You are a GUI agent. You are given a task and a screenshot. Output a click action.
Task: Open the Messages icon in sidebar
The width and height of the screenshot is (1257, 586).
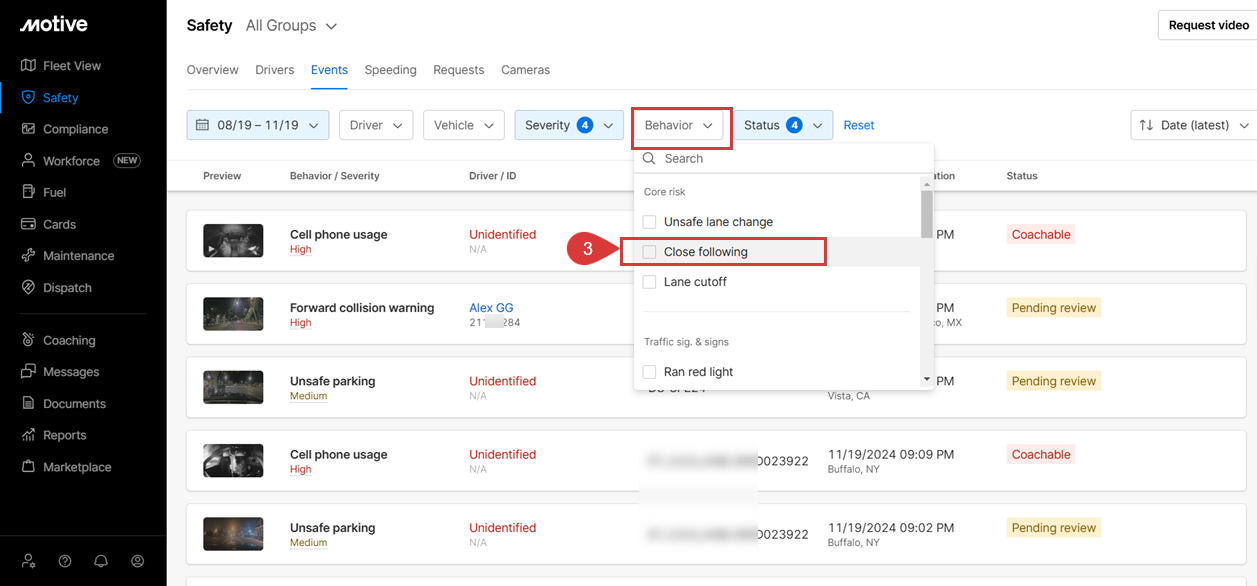pyautogui.click(x=28, y=372)
